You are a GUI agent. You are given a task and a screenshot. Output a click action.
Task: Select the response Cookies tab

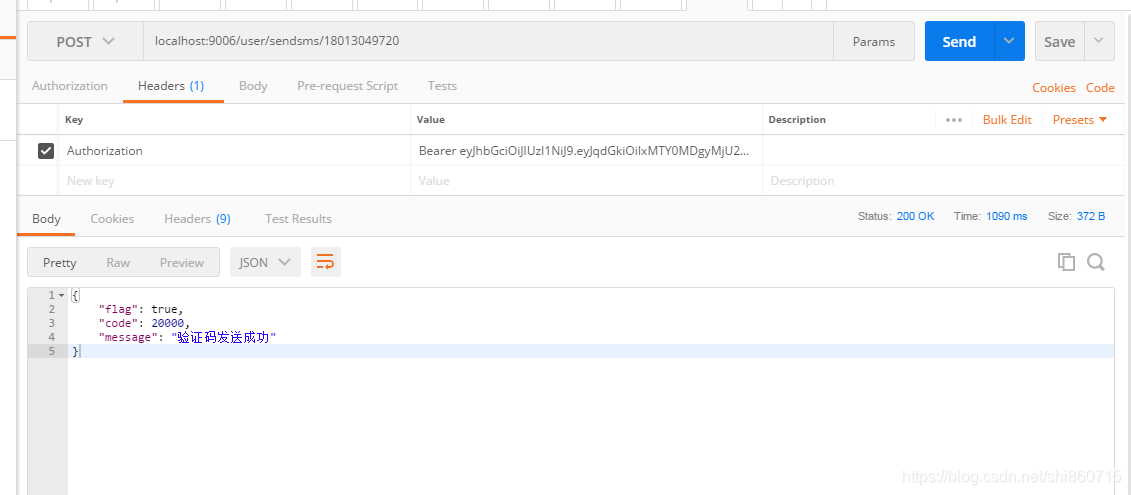[112, 219]
